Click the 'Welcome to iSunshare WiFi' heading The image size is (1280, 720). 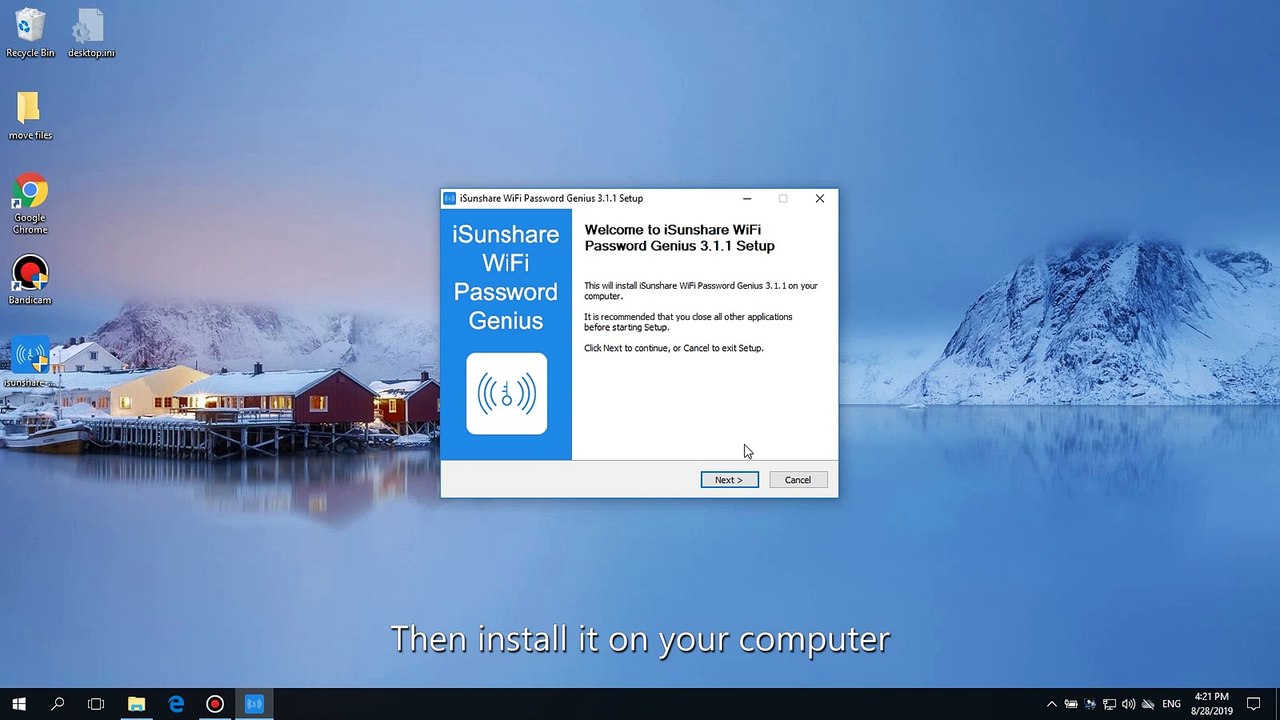pos(680,238)
